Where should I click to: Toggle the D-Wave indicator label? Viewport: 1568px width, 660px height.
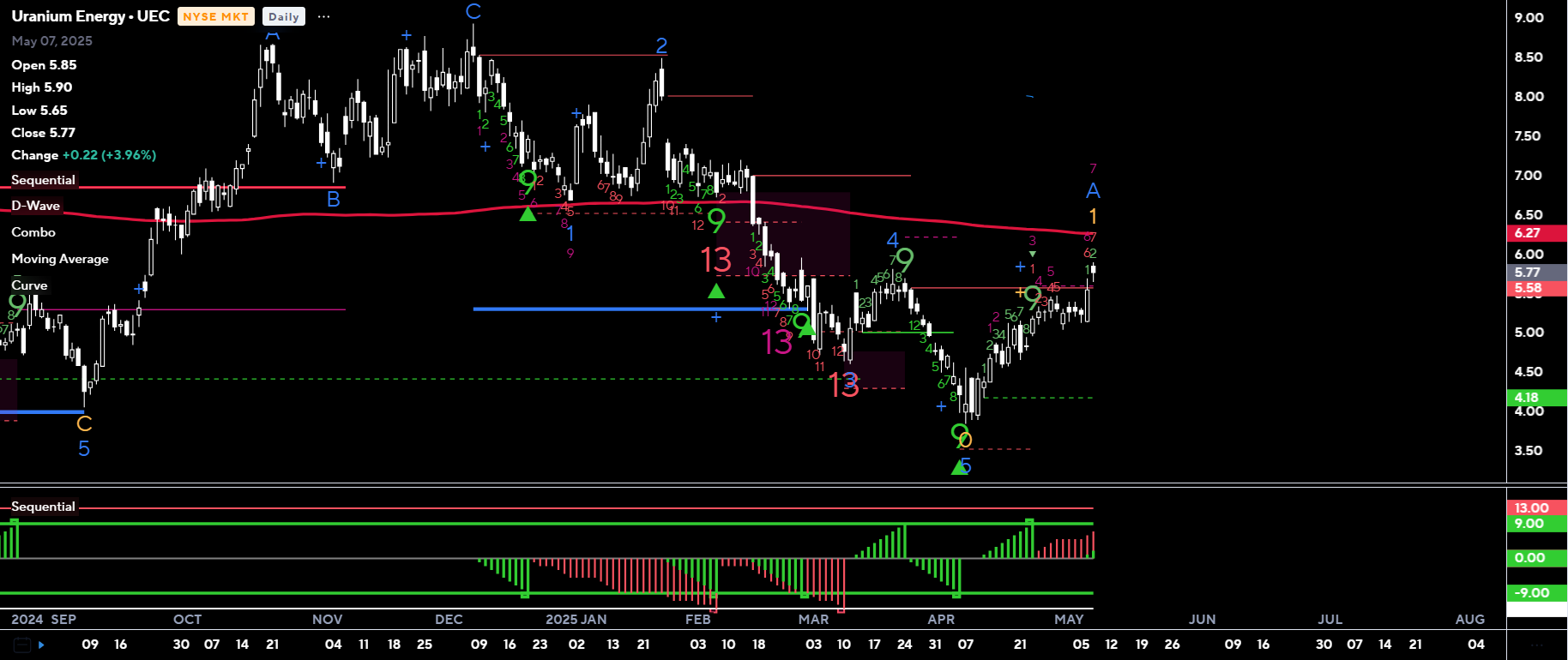point(35,206)
